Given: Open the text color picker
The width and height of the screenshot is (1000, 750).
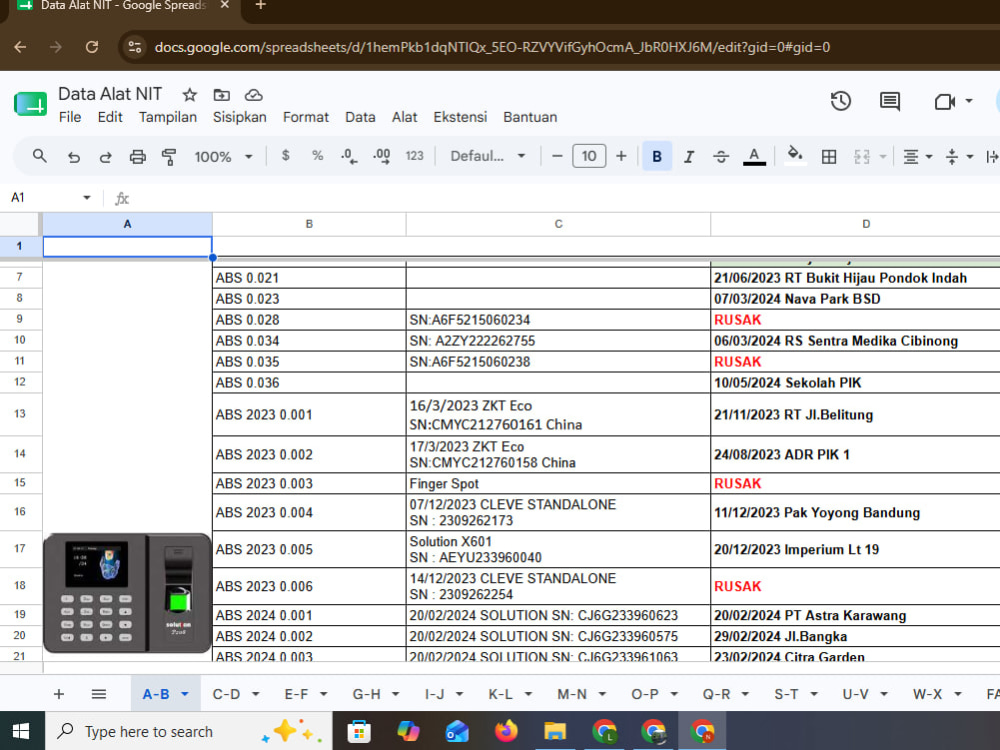Looking at the screenshot, I should point(754,157).
